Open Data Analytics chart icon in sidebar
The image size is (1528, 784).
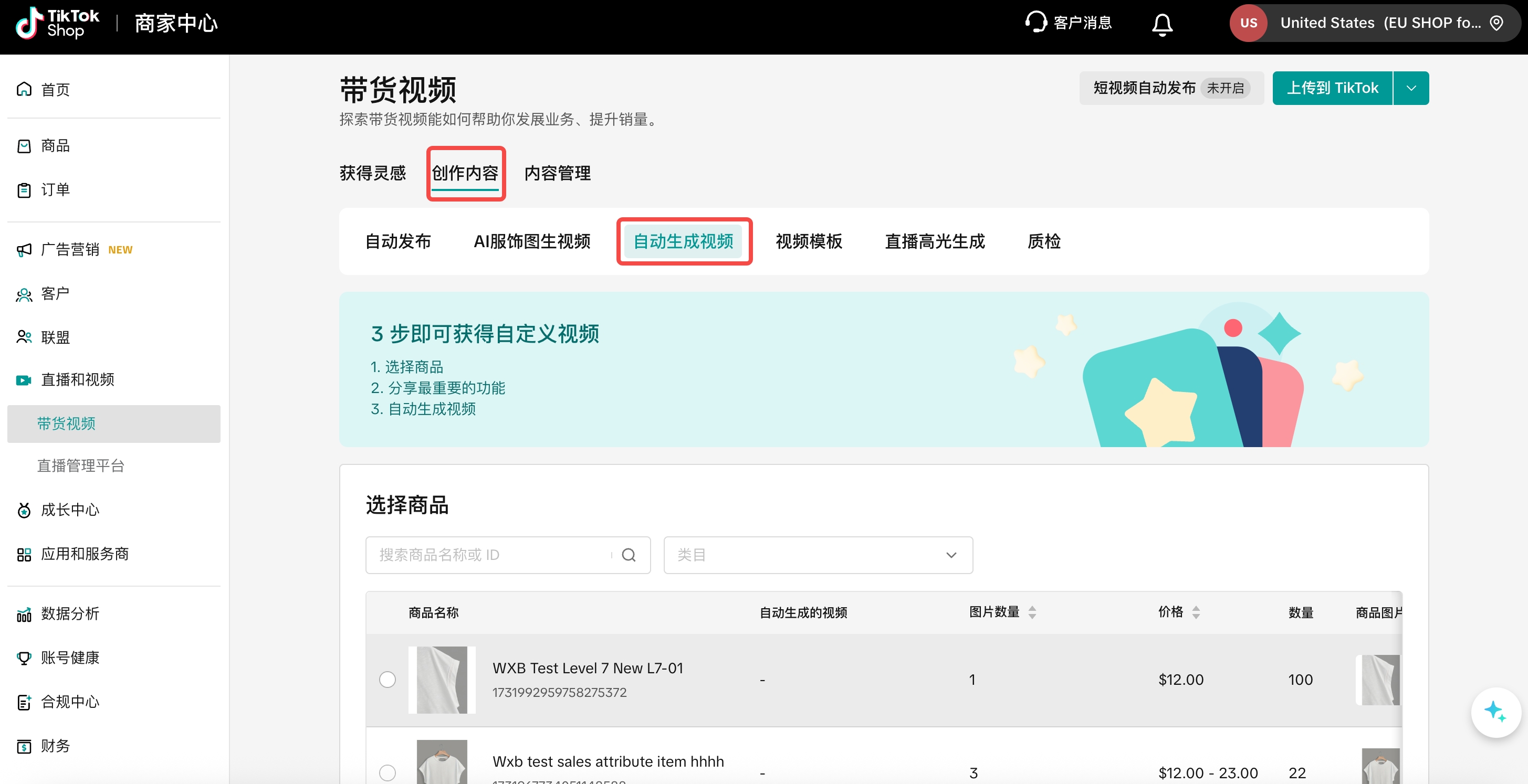tap(24, 614)
